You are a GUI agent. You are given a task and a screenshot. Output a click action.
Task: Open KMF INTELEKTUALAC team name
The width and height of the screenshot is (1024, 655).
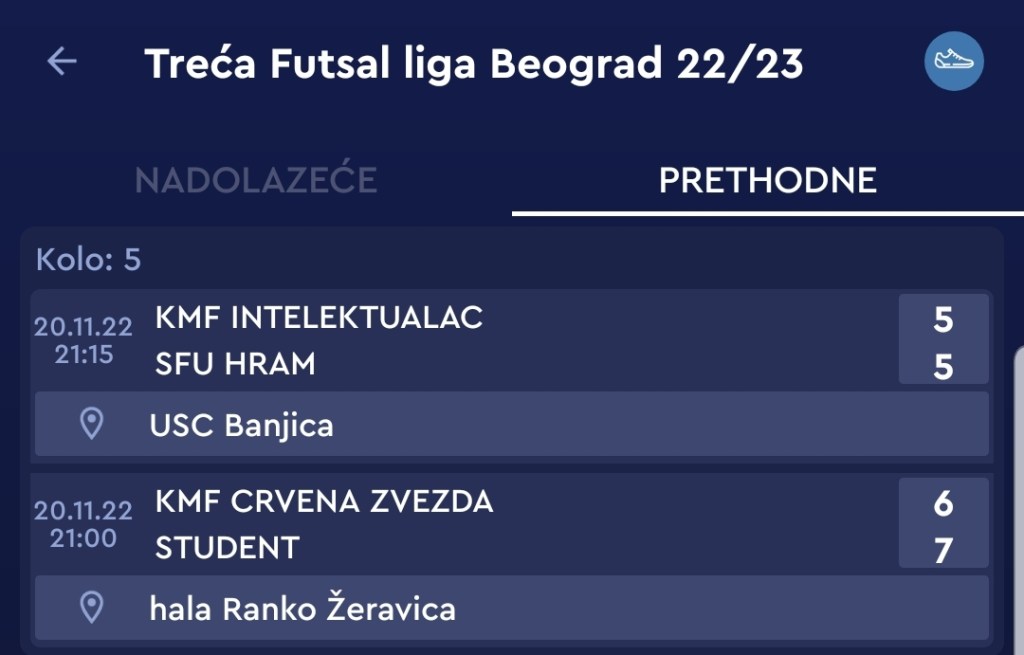[319, 318]
